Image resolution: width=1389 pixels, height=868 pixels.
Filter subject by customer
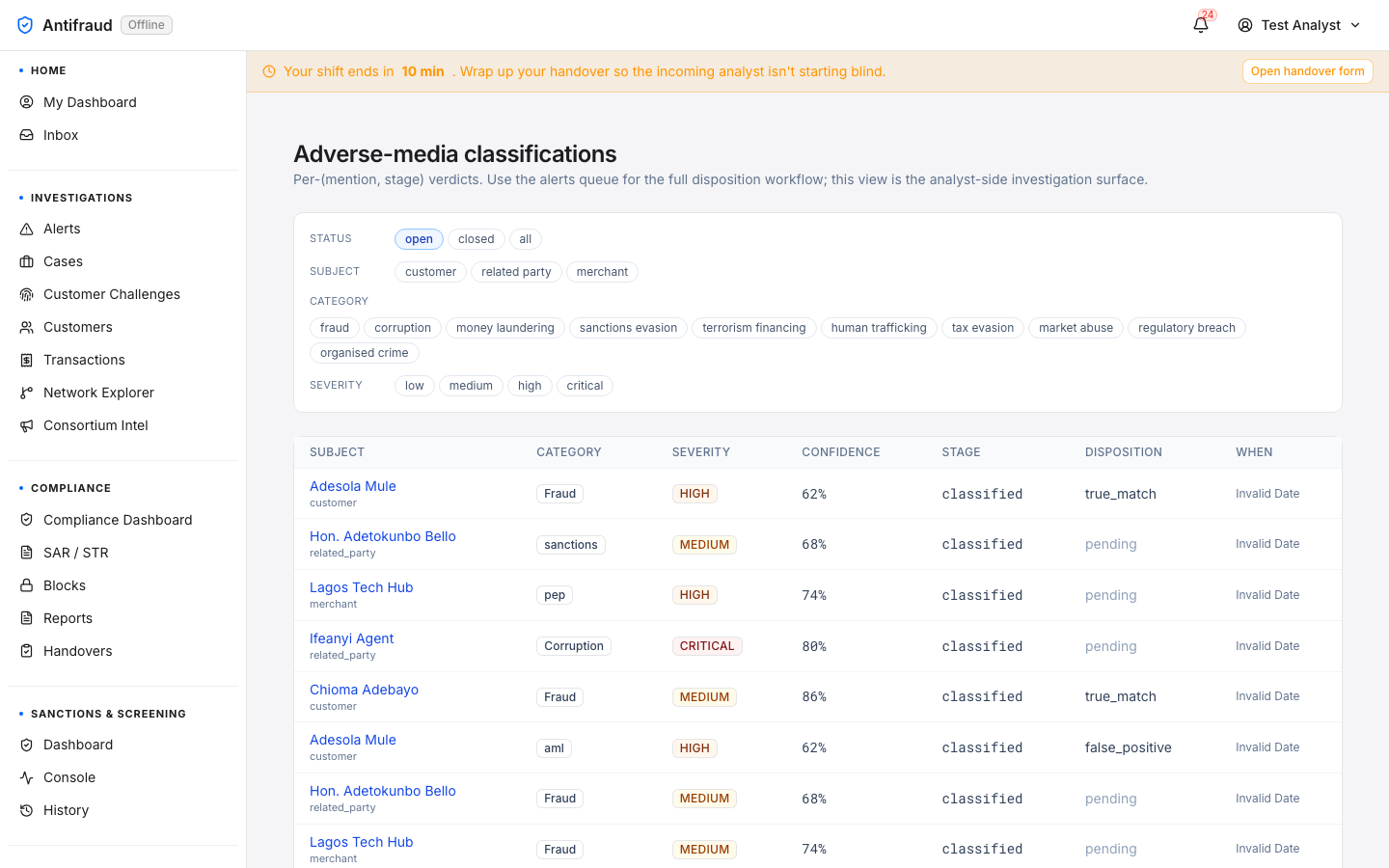point(430,272)
